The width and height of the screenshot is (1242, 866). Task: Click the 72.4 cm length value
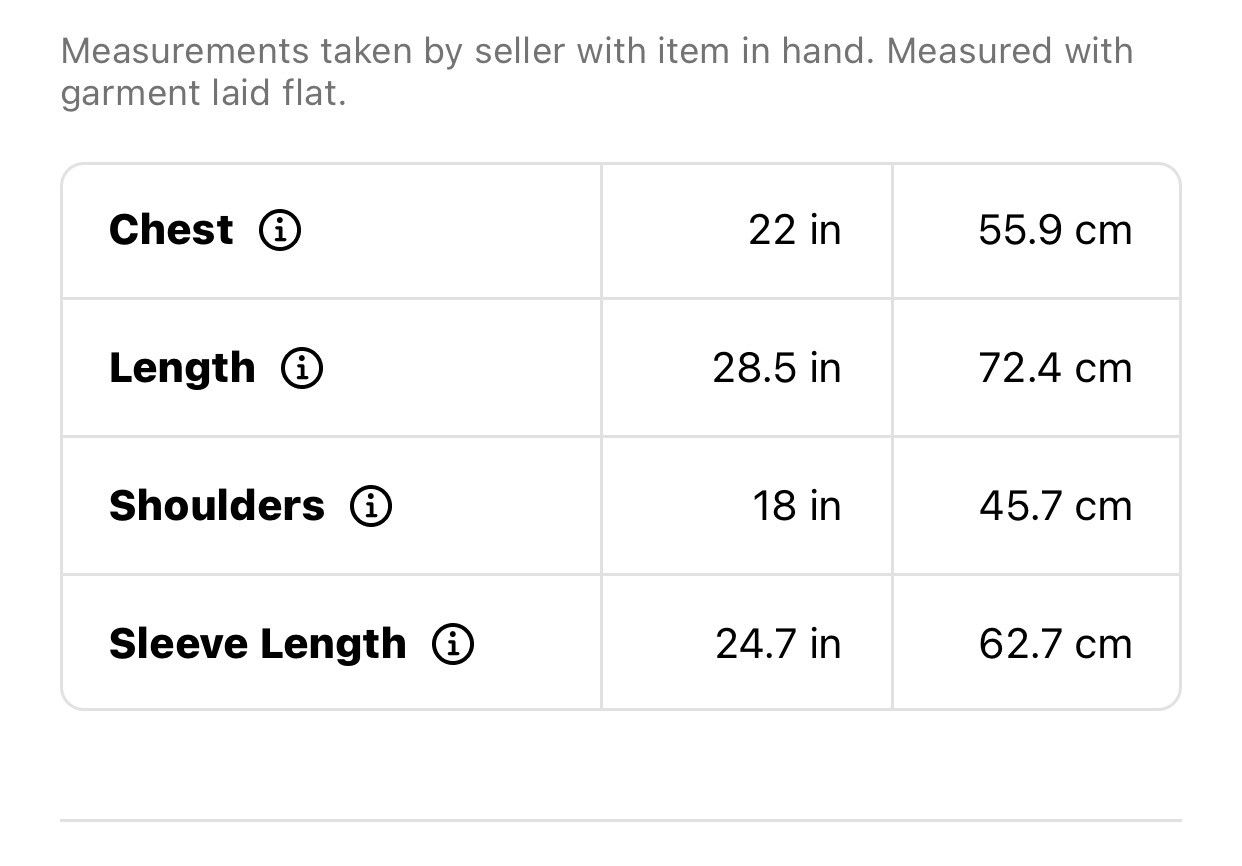tap(1055, 369)
